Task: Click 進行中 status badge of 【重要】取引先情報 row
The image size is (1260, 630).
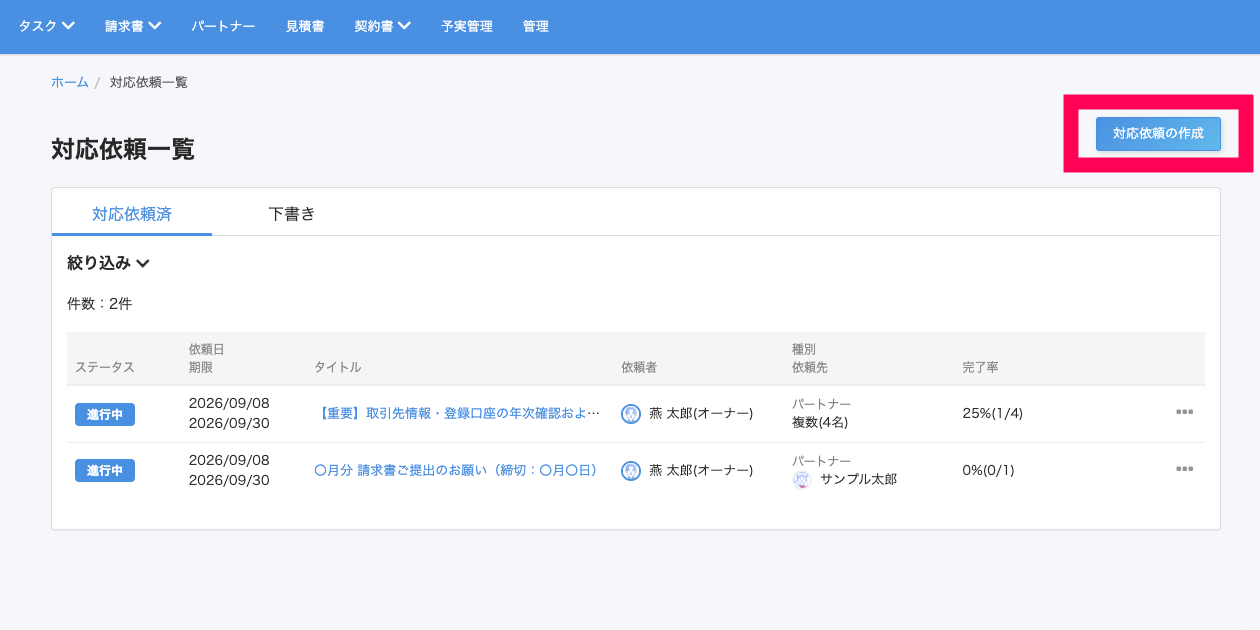Action: (x=105, y=414)
